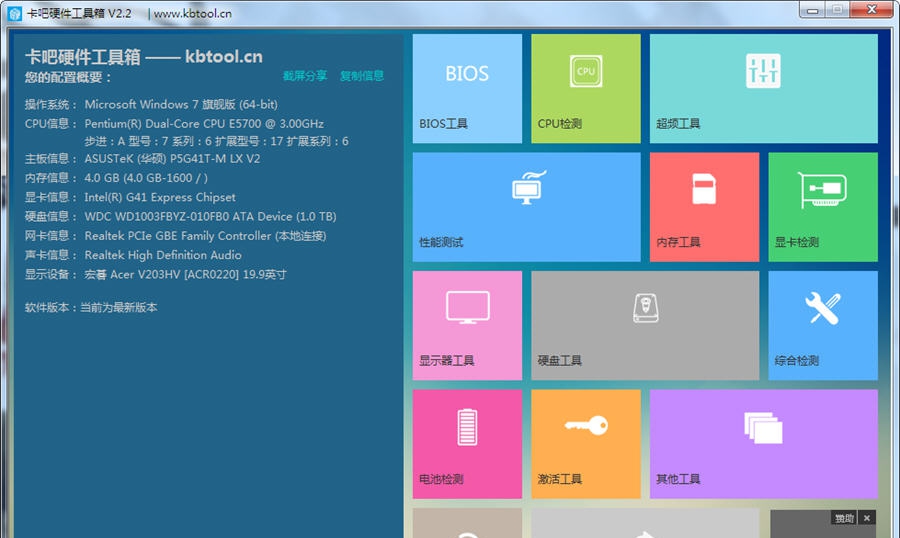The height and width of the screenshot is (538, 900).
Task: Click the 赞助 sponsor button
Action: click(x=844, y=518)
